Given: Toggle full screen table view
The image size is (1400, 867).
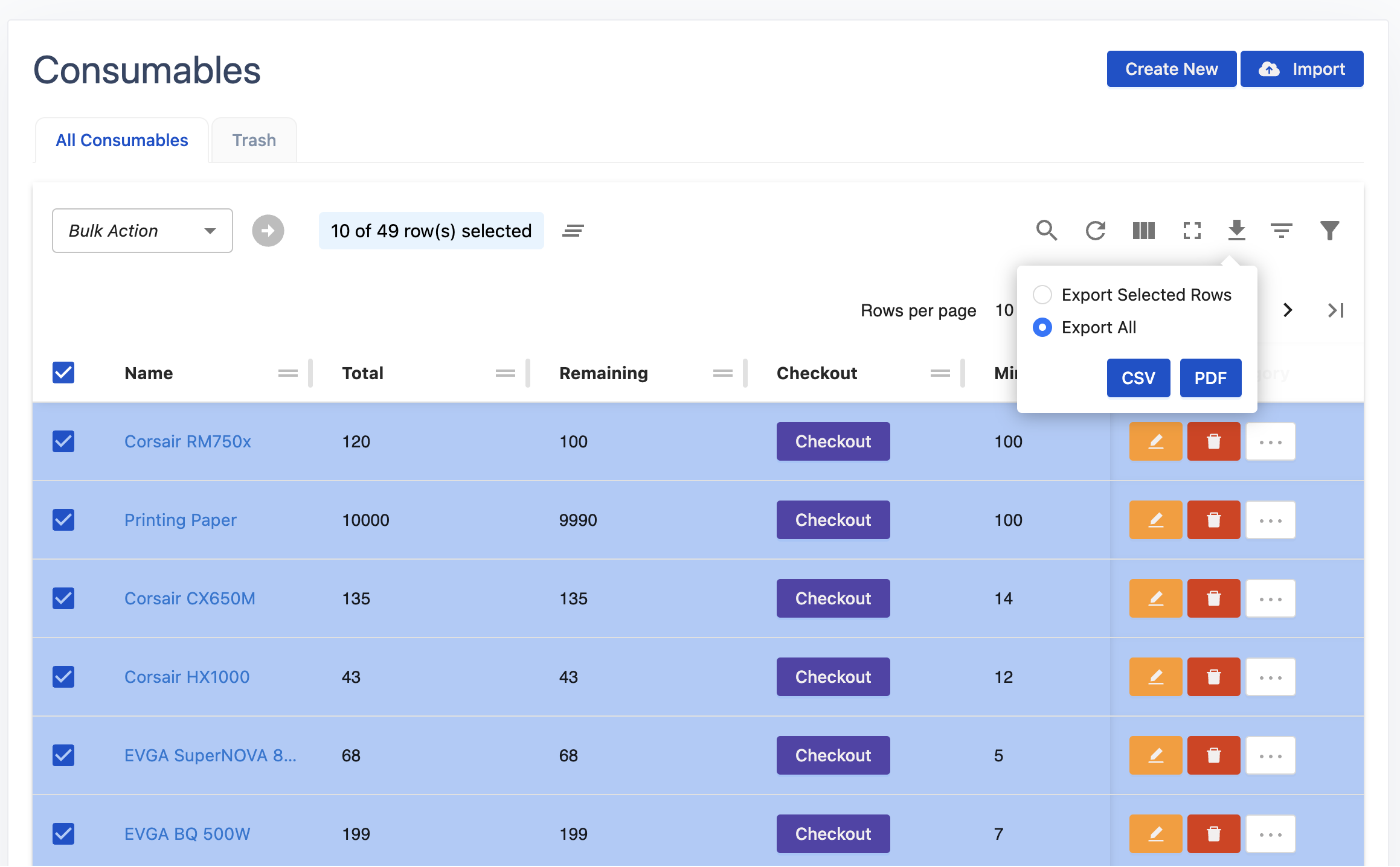Looking at the screenshot, I should point(1192,231).
